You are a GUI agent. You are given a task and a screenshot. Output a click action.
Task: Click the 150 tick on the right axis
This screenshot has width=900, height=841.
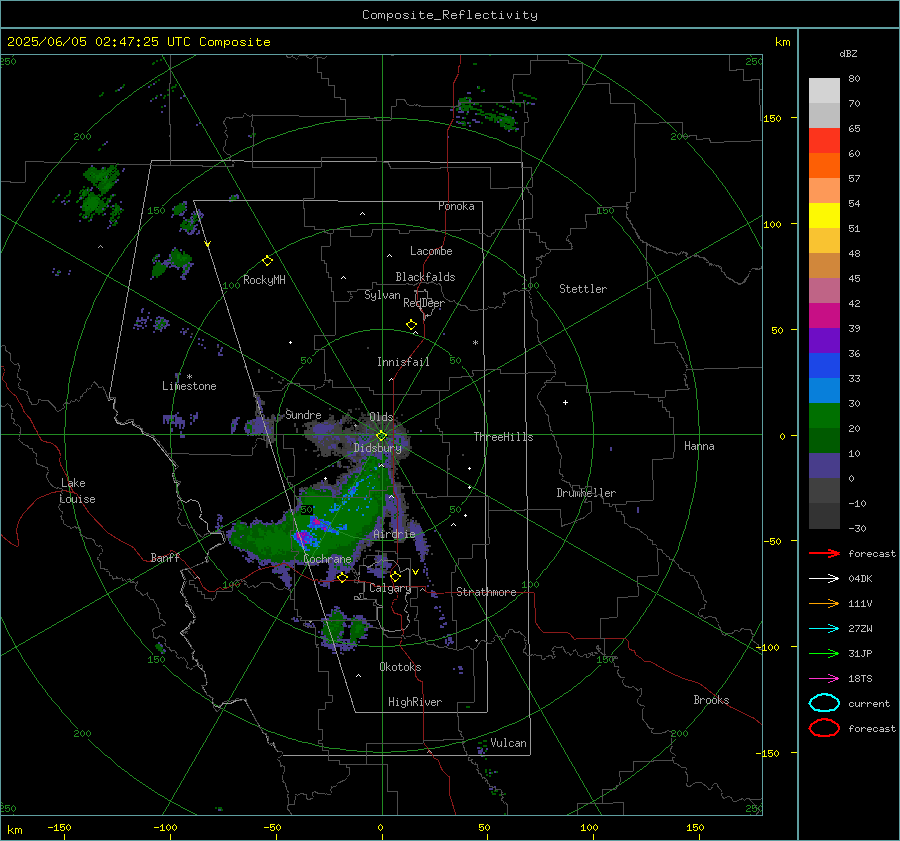(x=773, y=118)
